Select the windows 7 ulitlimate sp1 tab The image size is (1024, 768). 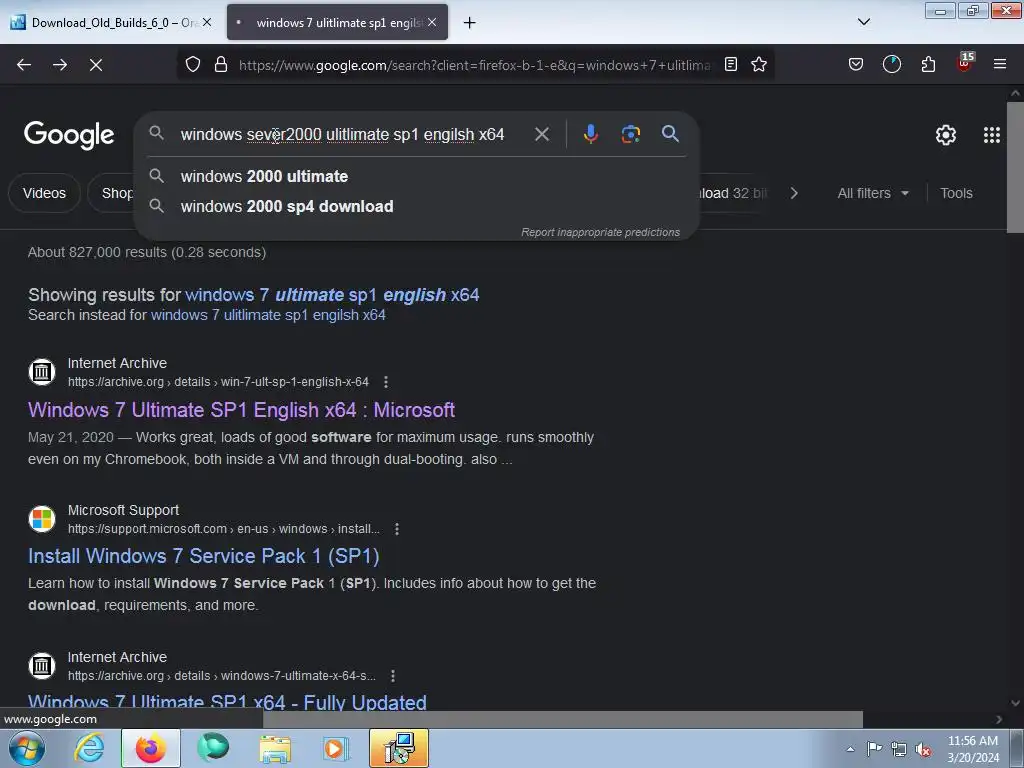click(338, 22)
